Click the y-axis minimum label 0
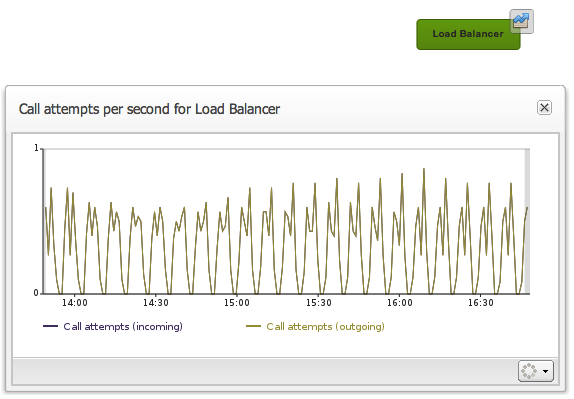This screenshot has width=574, height=399. tap(36, 293)
